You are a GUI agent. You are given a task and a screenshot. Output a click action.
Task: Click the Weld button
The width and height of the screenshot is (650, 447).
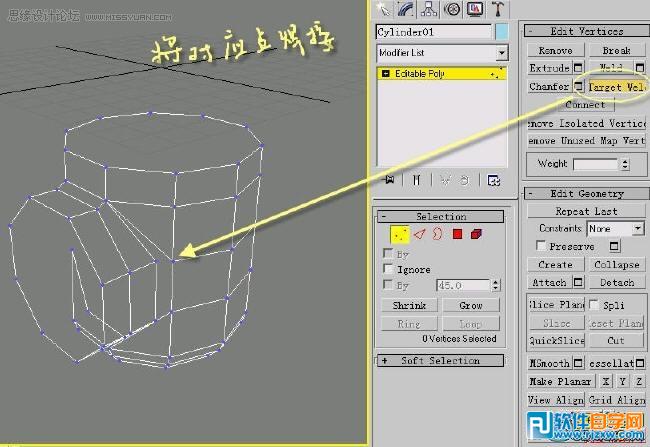pos(611,68)
